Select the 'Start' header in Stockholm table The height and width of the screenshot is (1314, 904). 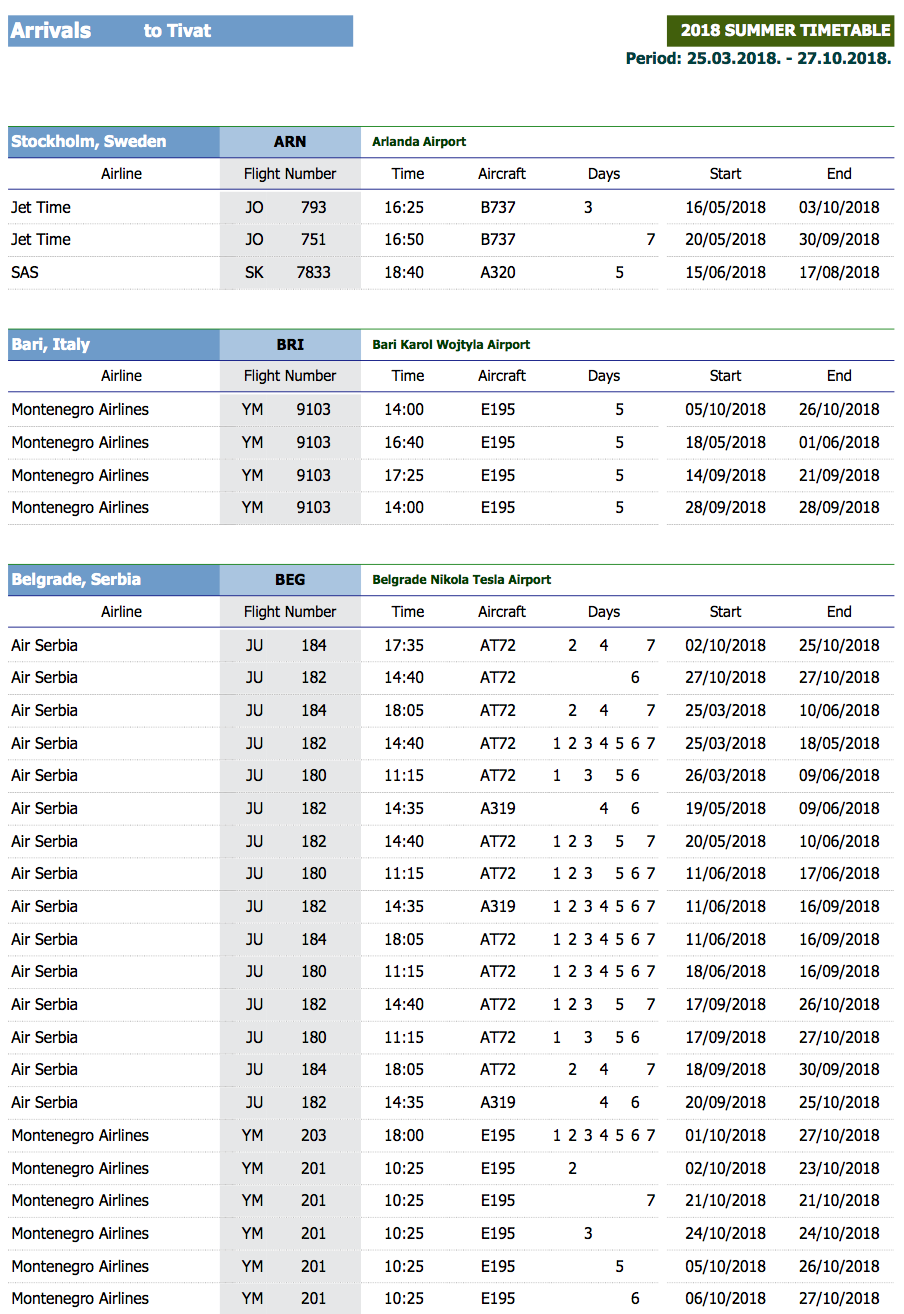(725, 174)
